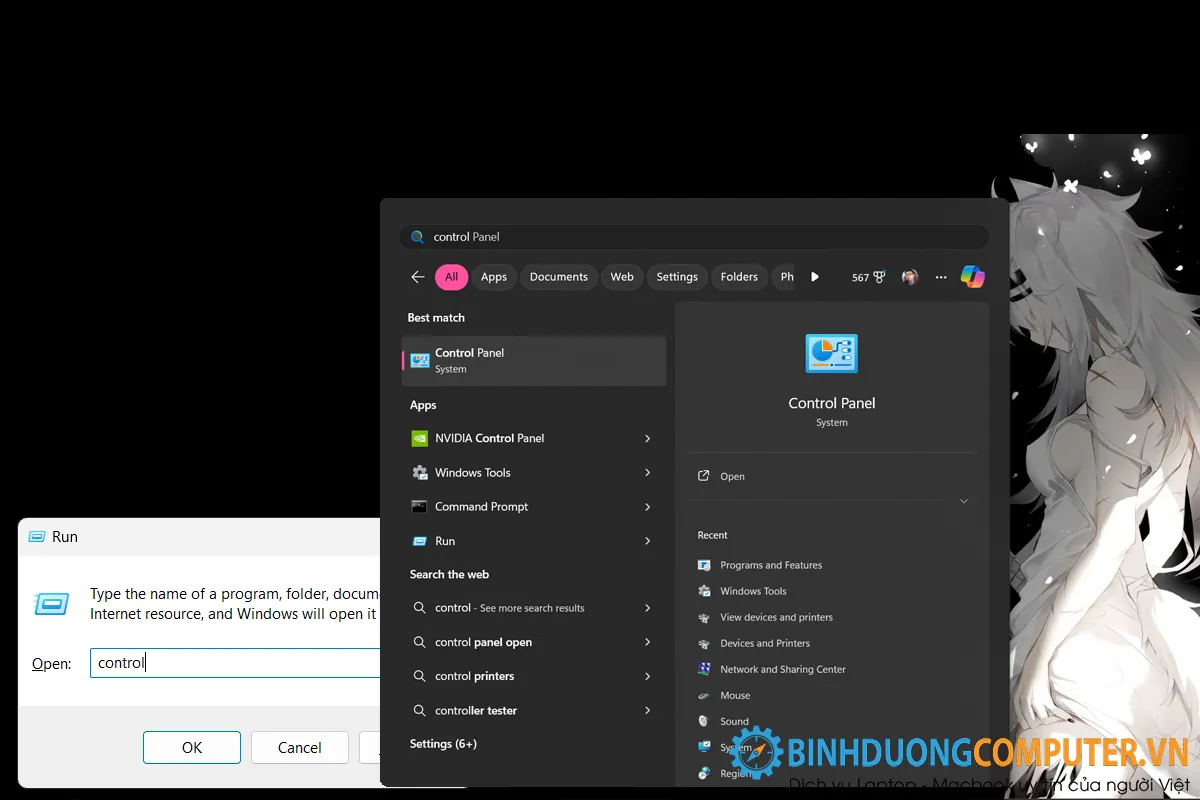1200x800 pixels.
Task: Expand the Control Panel preview options chevron
Action: click(963, 501)
